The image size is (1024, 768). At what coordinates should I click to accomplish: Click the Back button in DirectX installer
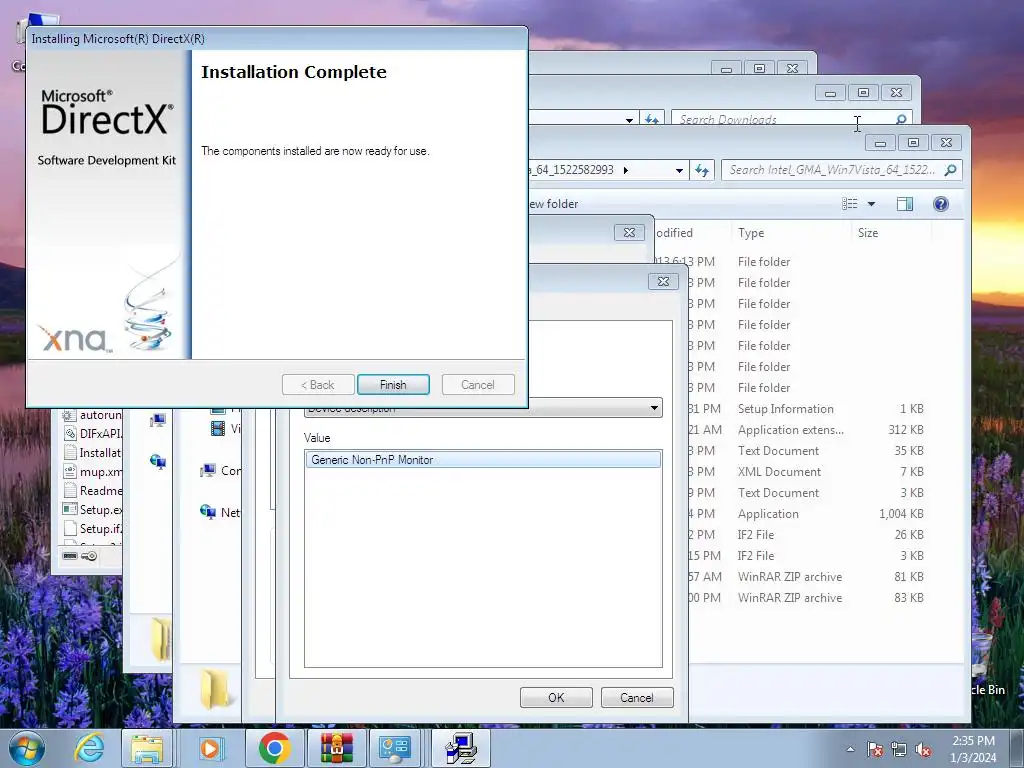click(x=318, y=385)
